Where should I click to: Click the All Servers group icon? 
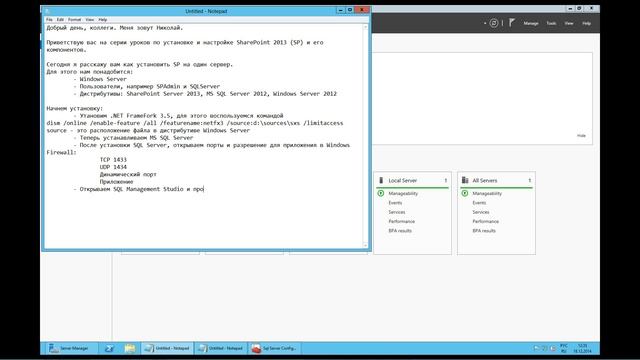pos(465,180)
